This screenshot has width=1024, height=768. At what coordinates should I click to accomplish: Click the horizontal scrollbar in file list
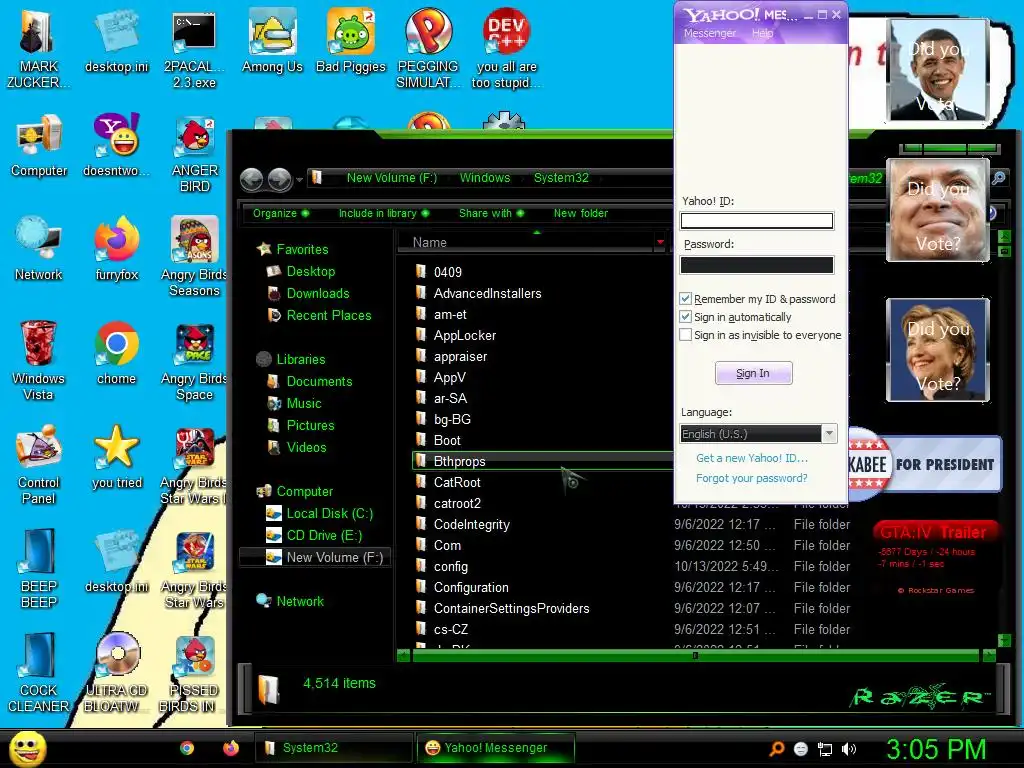click(x=696, y=655)
